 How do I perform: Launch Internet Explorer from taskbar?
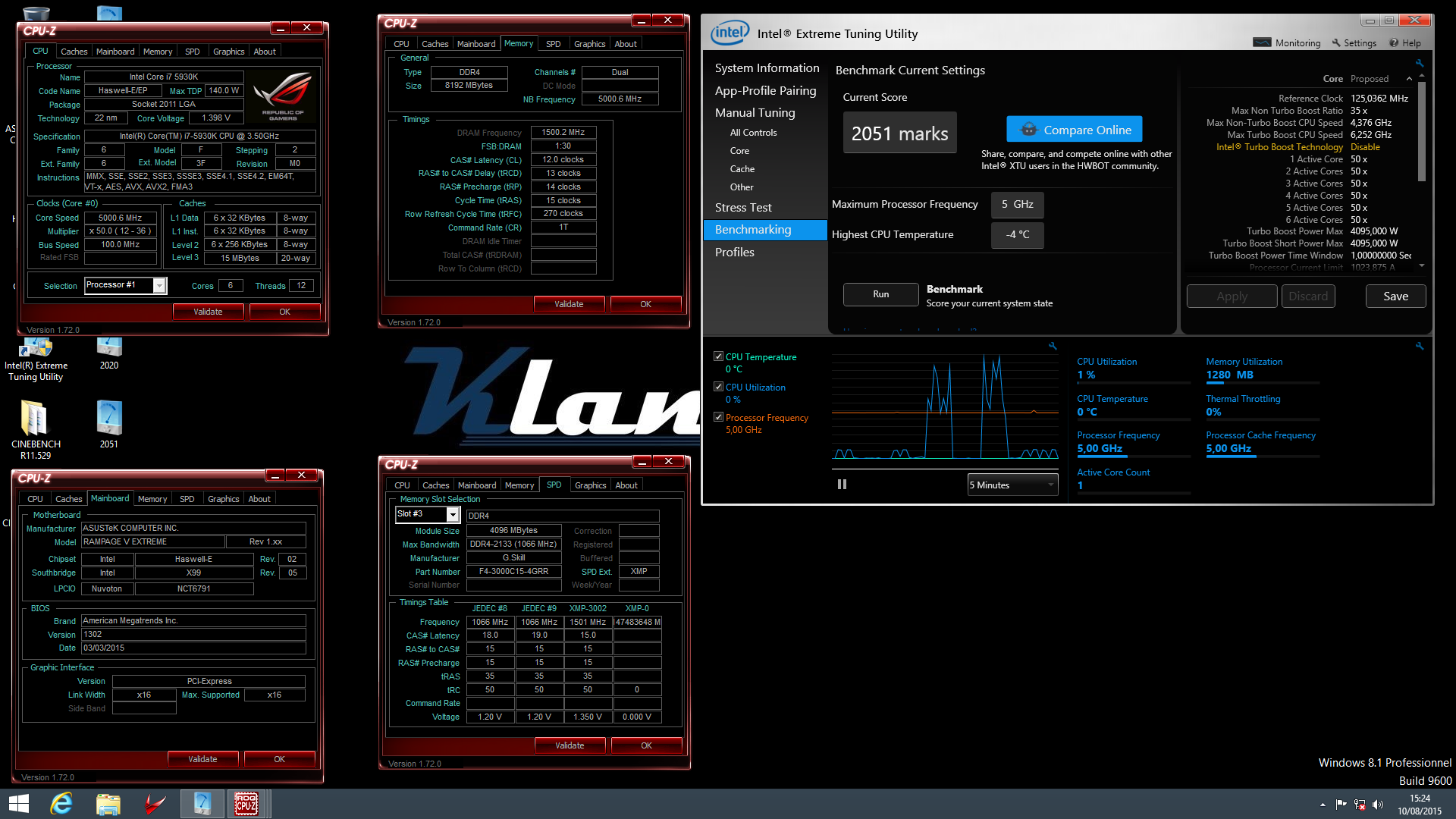pos(61,804)
